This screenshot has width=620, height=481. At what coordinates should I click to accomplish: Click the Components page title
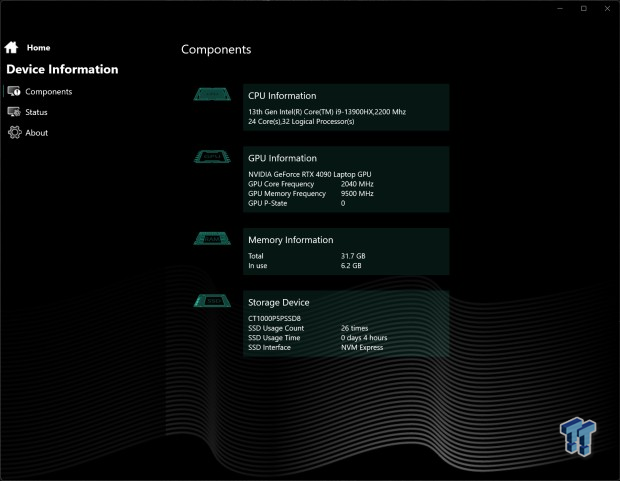pyautogui.click(x=216, y=49)
